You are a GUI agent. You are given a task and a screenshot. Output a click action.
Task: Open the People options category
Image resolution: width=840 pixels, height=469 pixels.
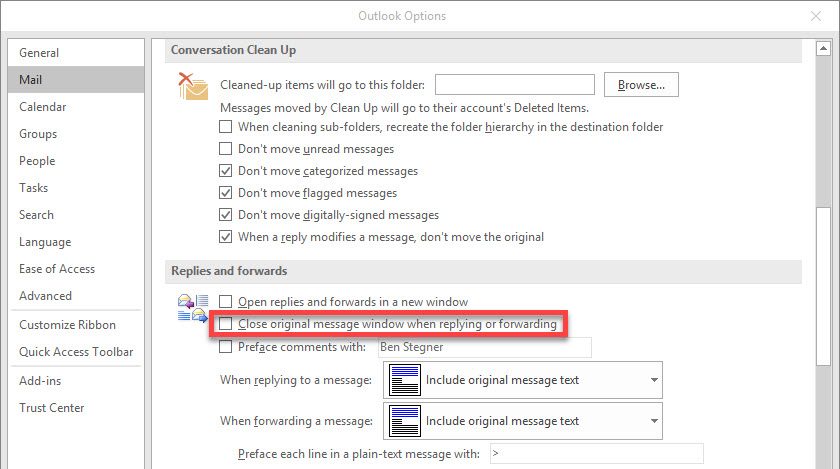point(76,161)
